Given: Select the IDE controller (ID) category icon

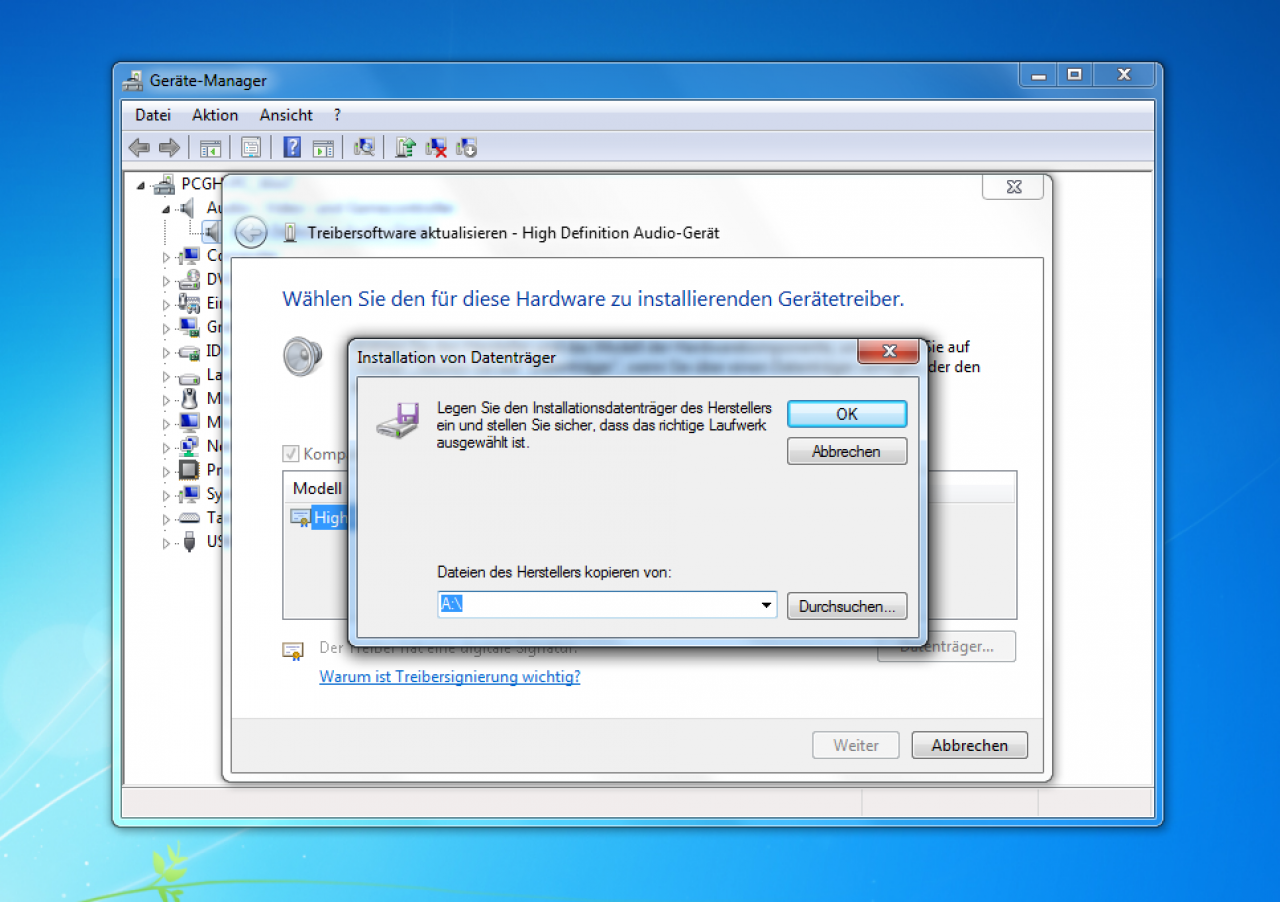Looking at the screenshot, I should pyautogui.click(x=189, y=352).
